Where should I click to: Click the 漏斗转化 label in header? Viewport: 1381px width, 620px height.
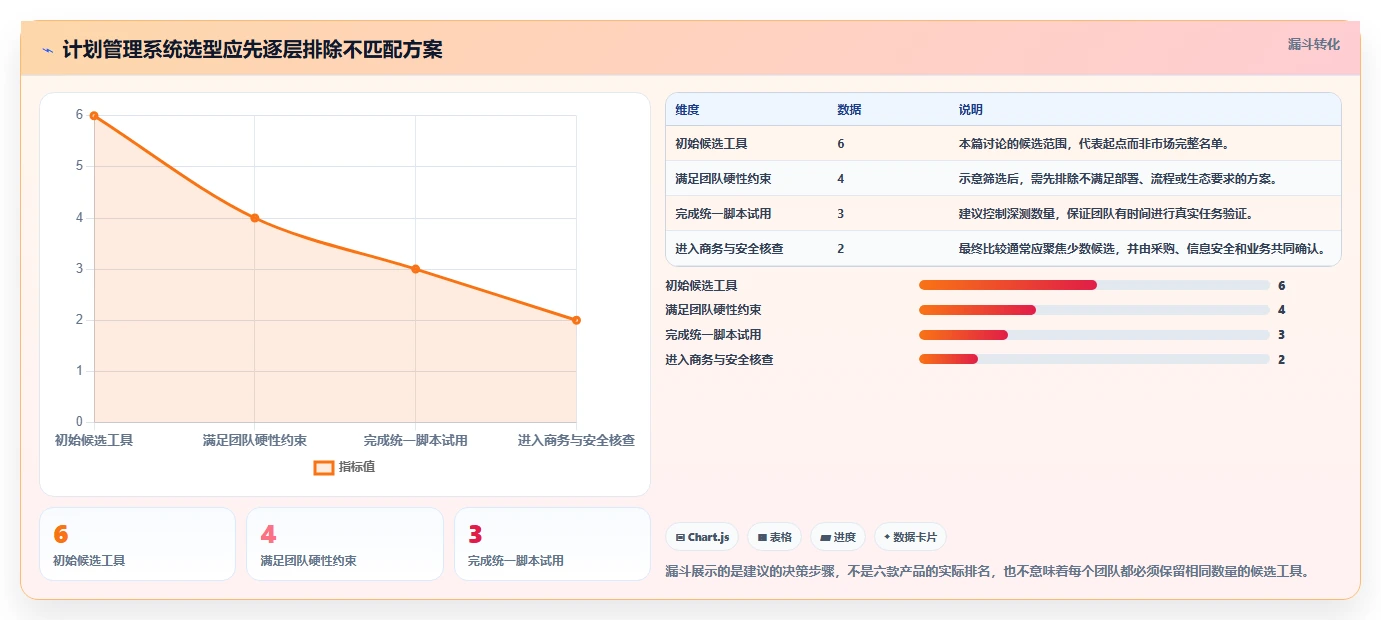1313,44
